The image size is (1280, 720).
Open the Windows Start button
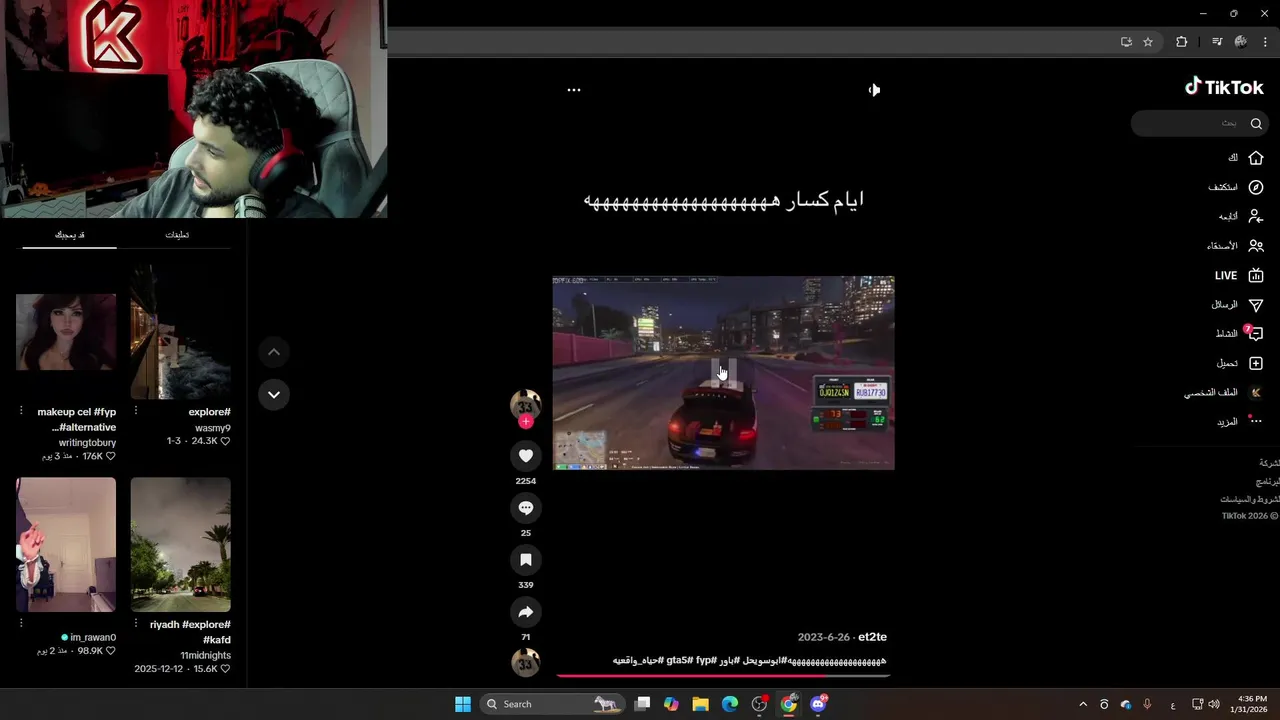[x=463, y=704]
